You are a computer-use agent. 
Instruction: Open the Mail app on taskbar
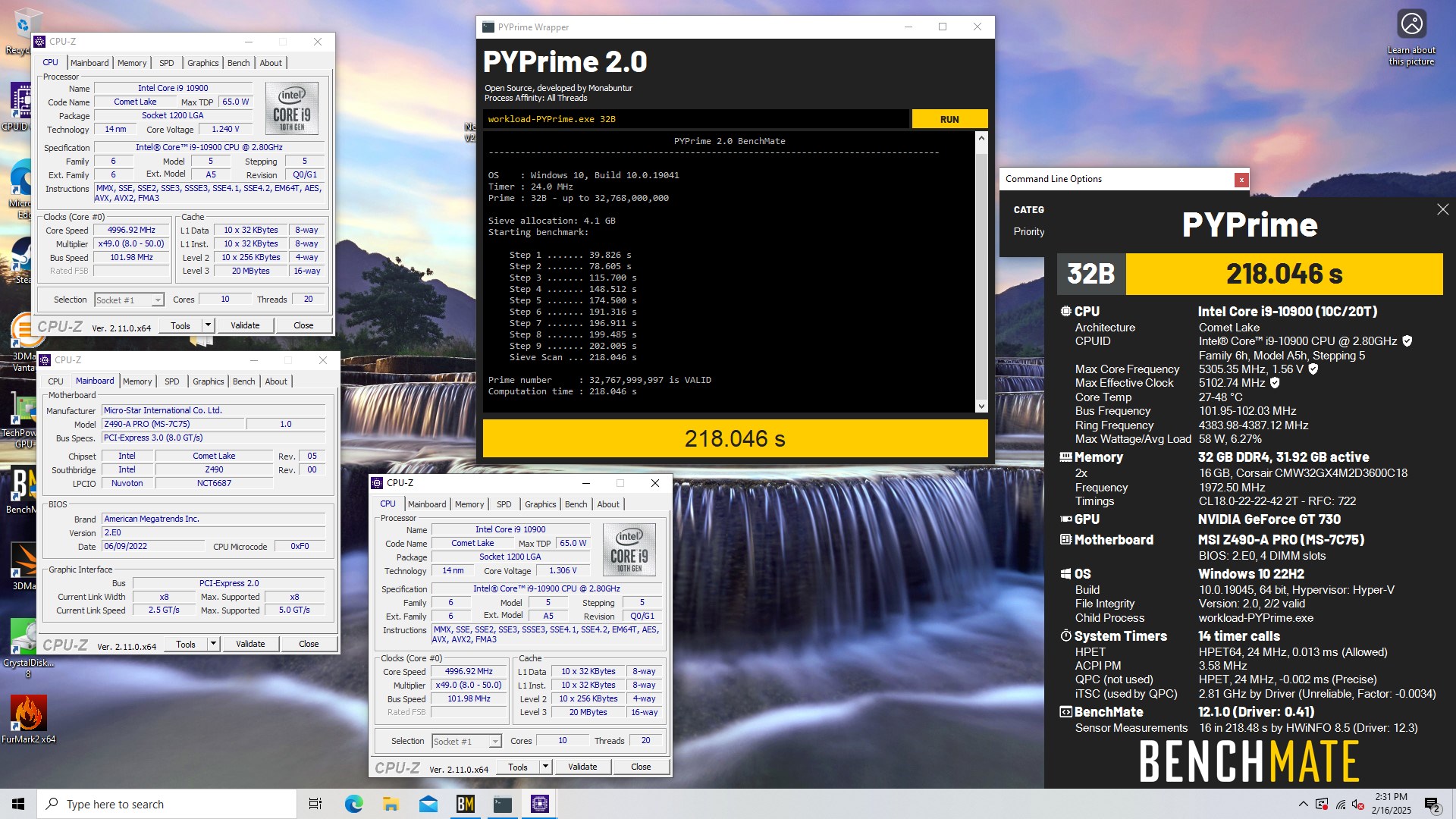(428, 804)
